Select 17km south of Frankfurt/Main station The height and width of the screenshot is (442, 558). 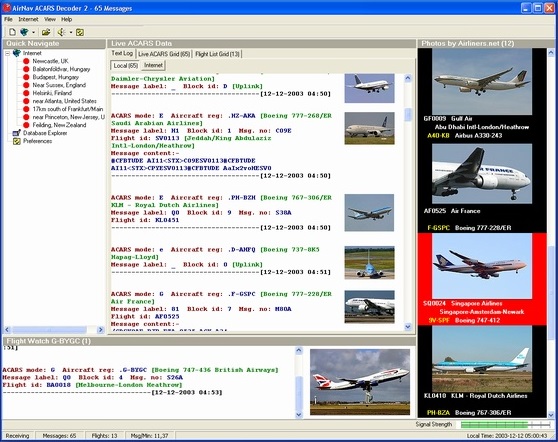click(x=68, y=109)
